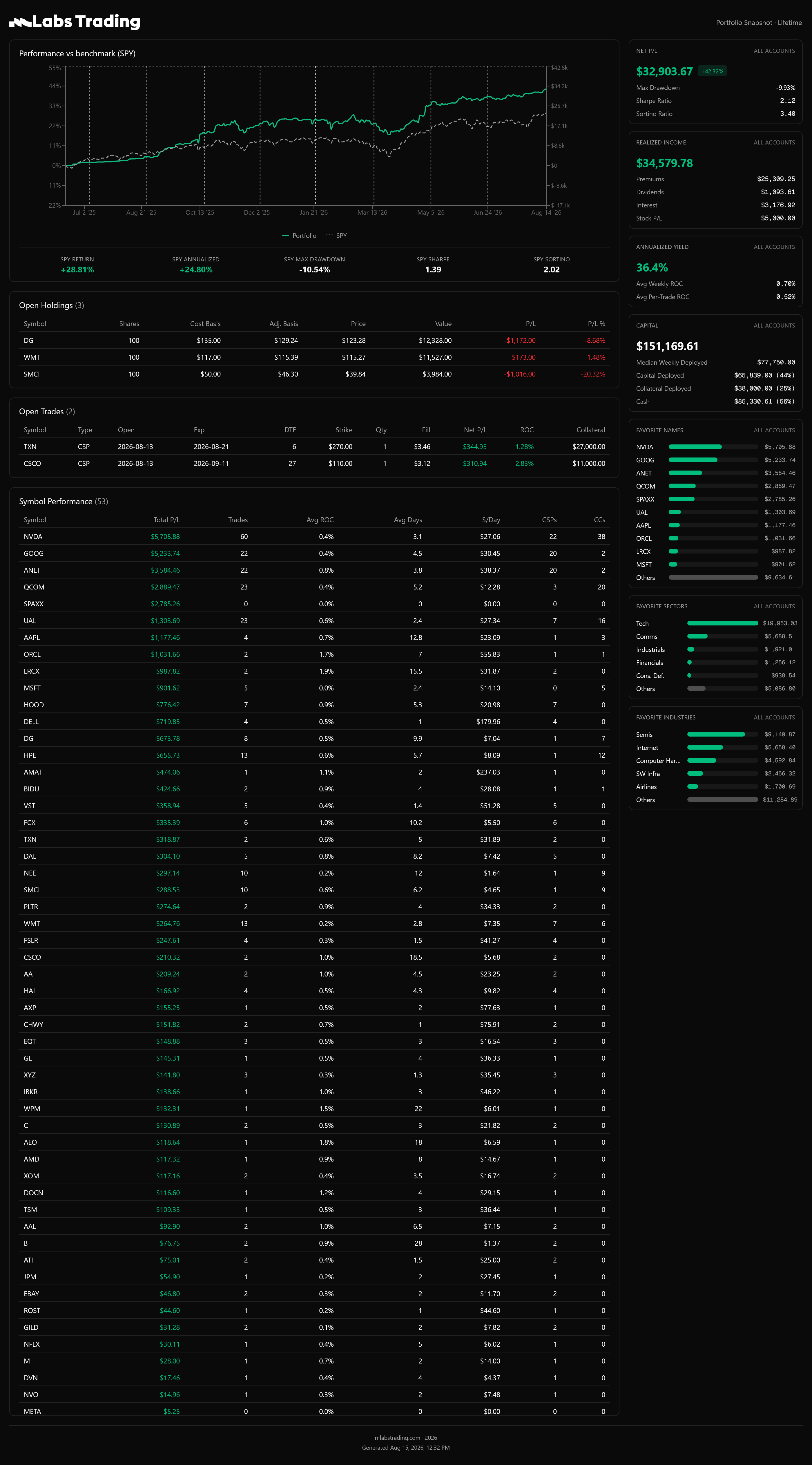Click the GOOG bar in Favorite Names
This screenshot has height=1465, width=812.
click(713, 460)
